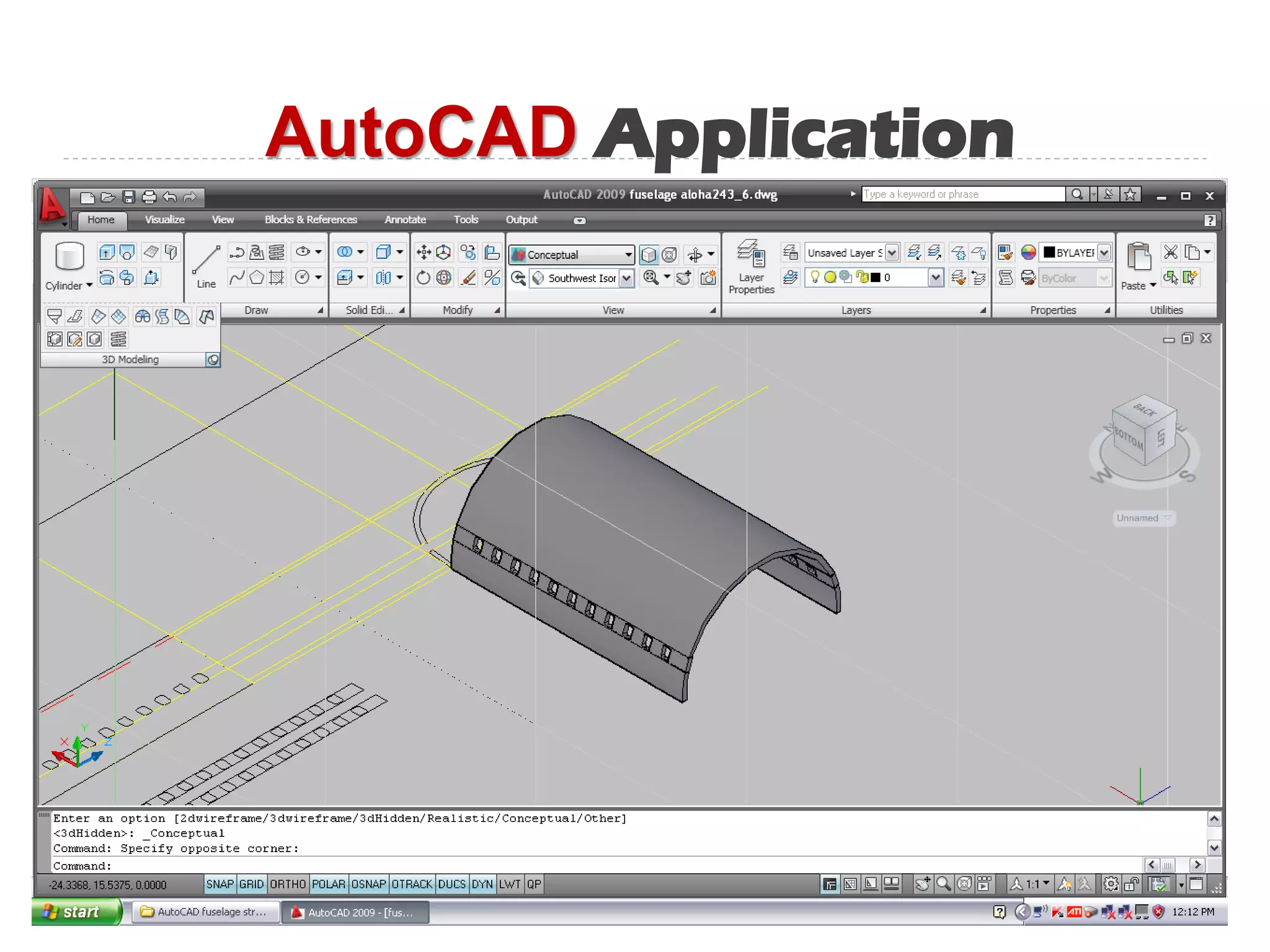
Task: Save drawing with the floppy disk icon
Action: [x=128, y=197]
